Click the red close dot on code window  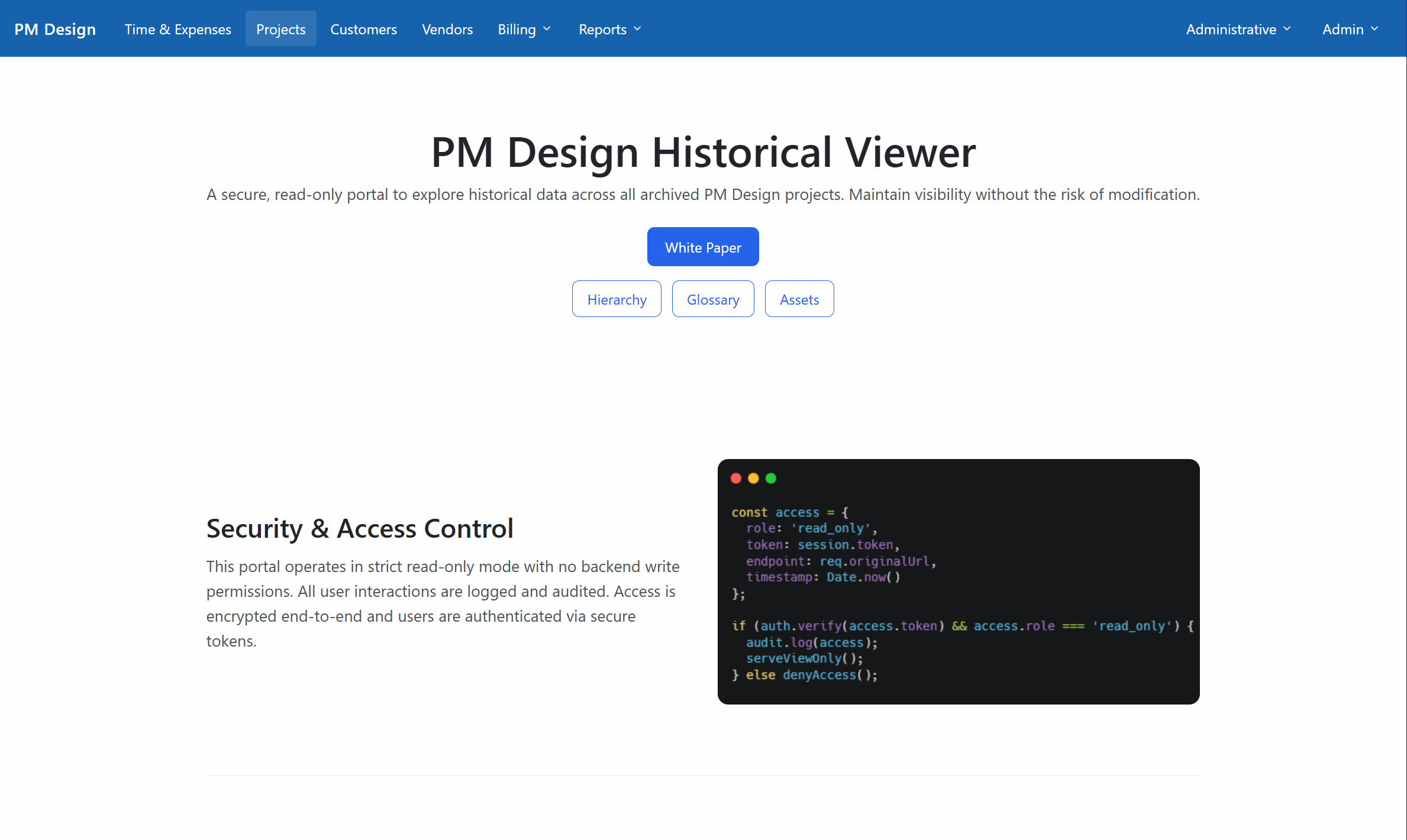click(735, 478)
